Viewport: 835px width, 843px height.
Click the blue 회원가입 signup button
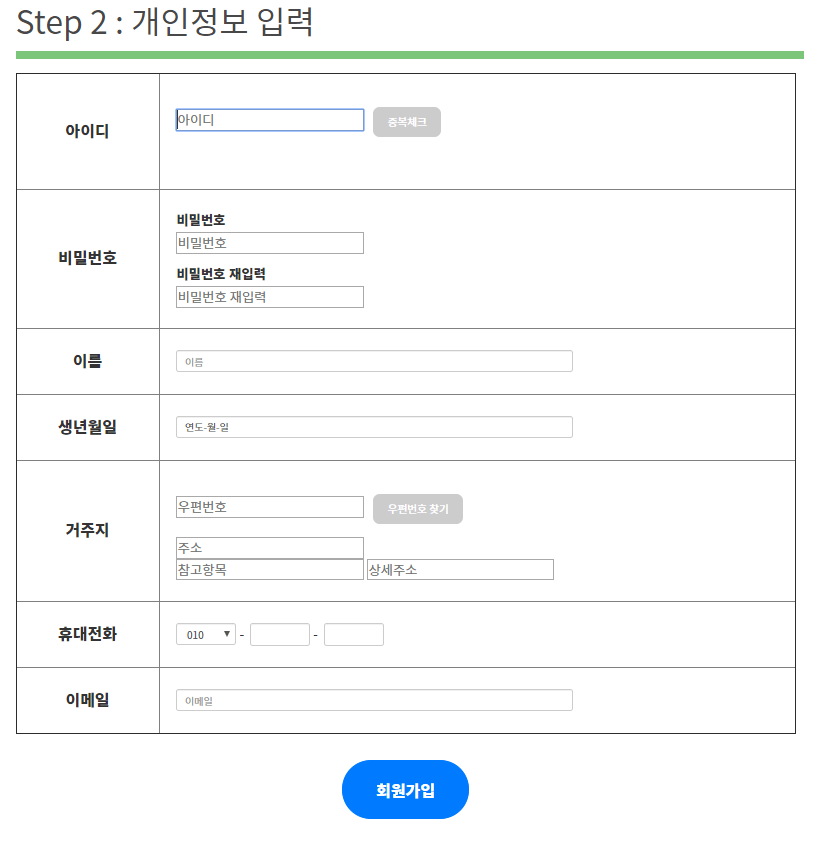tap(404, 789)
